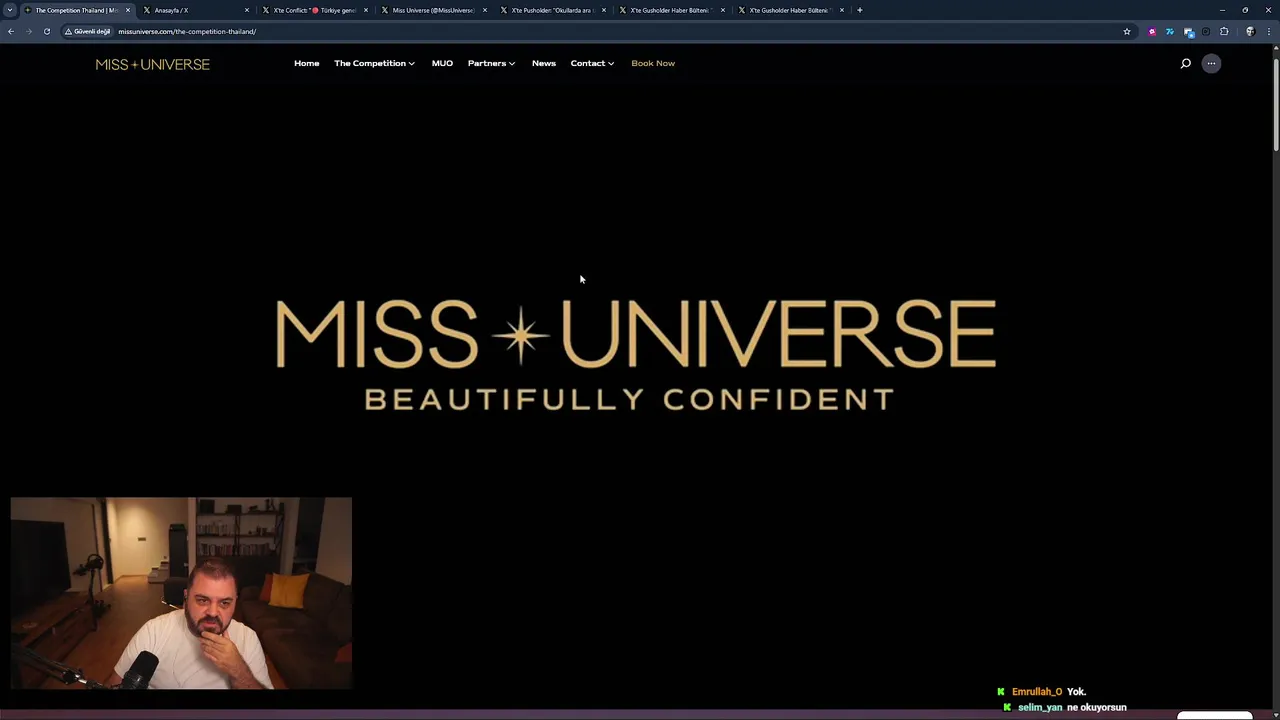The image size is (1280, 720).
Task: Expand the Partners dropdown menu
Action: point(491,63)
